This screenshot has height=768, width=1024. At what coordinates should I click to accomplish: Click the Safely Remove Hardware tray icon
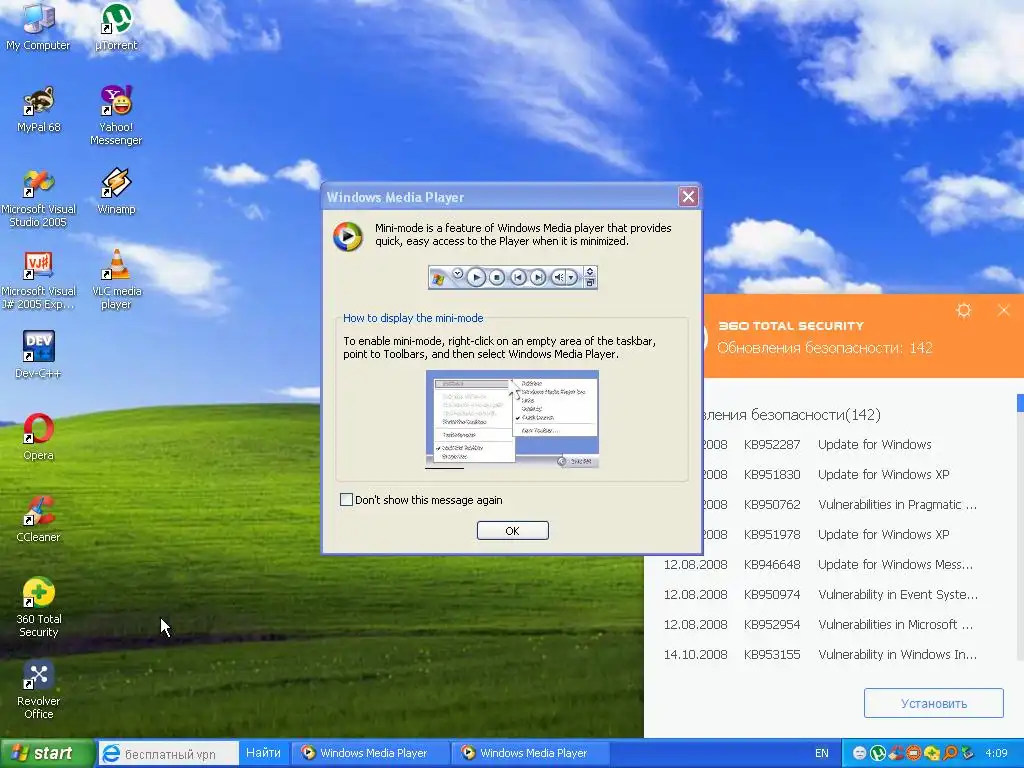(968, 753)
